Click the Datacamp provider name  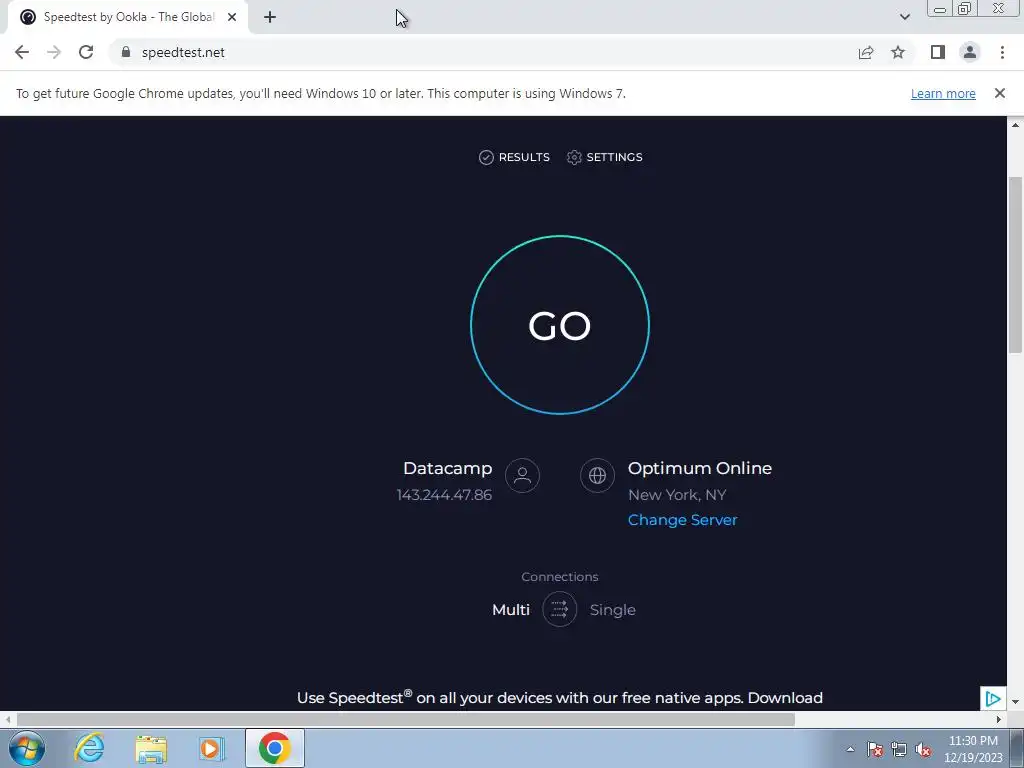(x=447, y=468)
